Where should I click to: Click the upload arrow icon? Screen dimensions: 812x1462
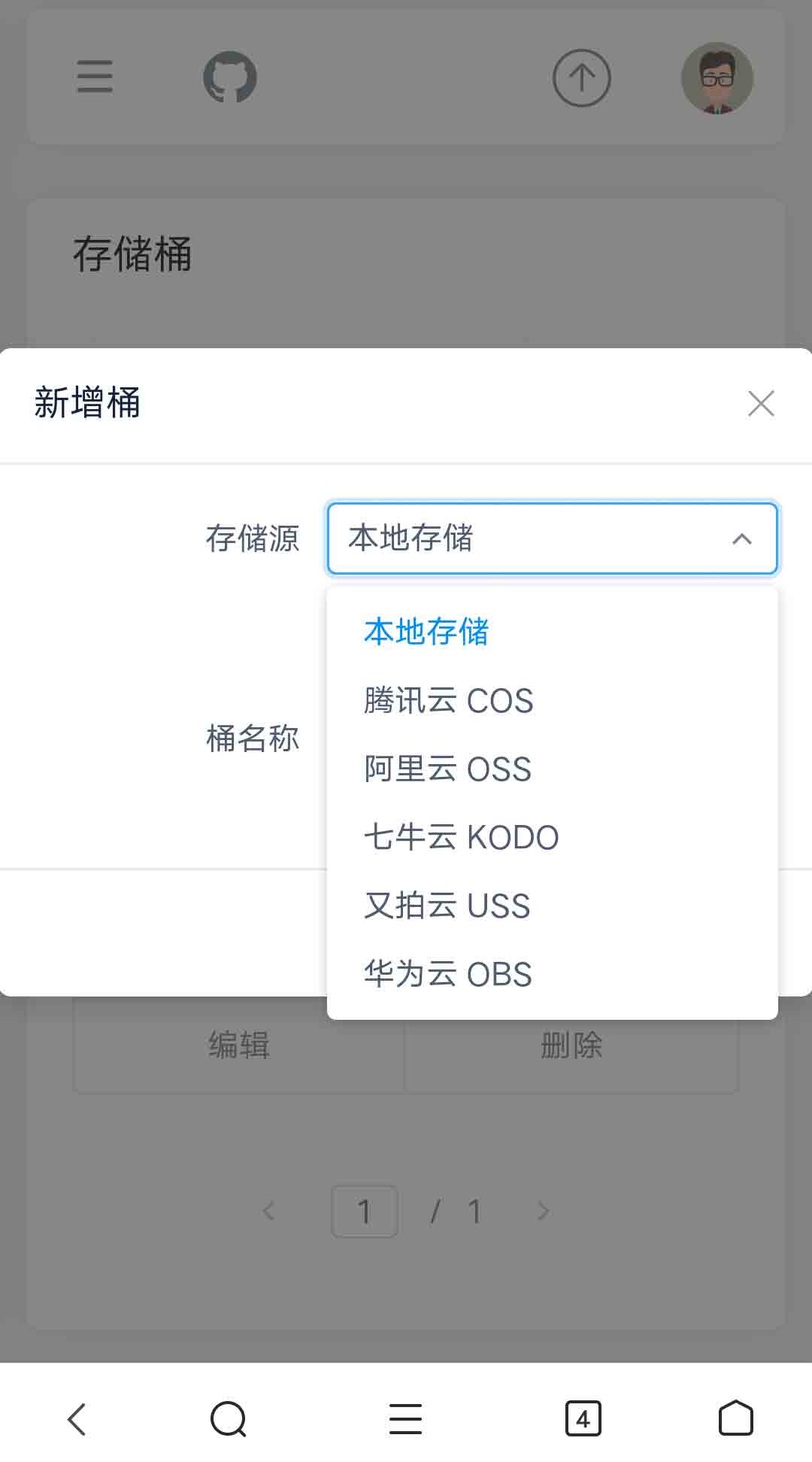(x=581, y=78)
